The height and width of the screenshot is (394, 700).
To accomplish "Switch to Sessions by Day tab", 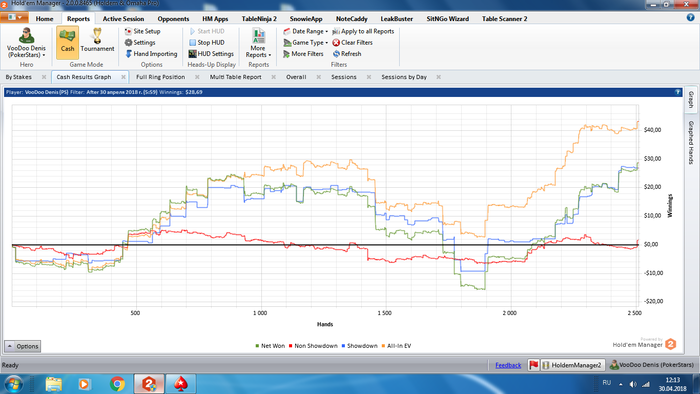I will pos(404,77).
